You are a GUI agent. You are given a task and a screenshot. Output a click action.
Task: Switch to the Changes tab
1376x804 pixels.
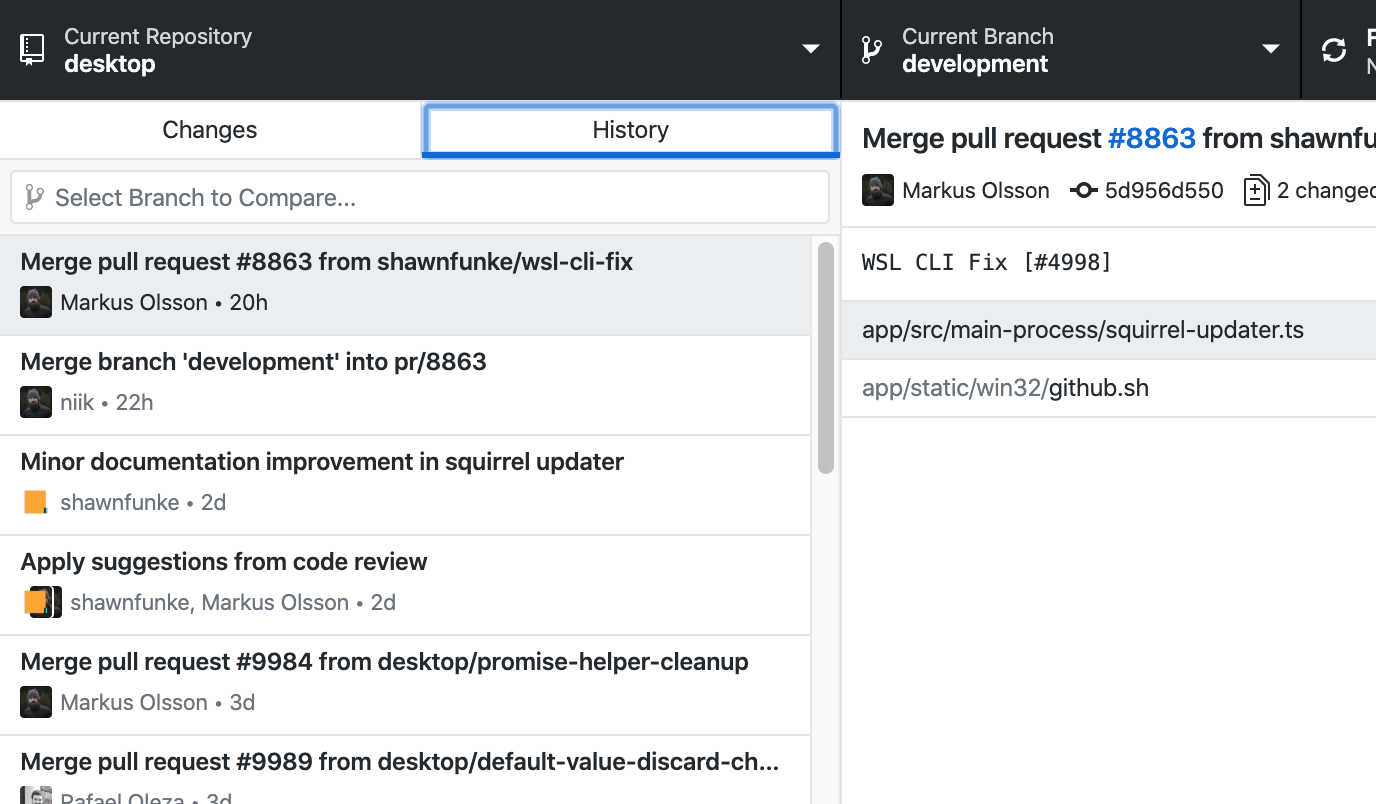(209, 129)
